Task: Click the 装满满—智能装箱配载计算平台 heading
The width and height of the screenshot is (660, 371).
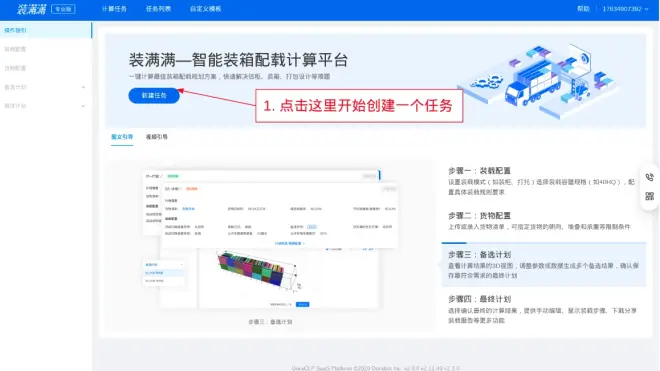Action: click(x=238, y=60)
